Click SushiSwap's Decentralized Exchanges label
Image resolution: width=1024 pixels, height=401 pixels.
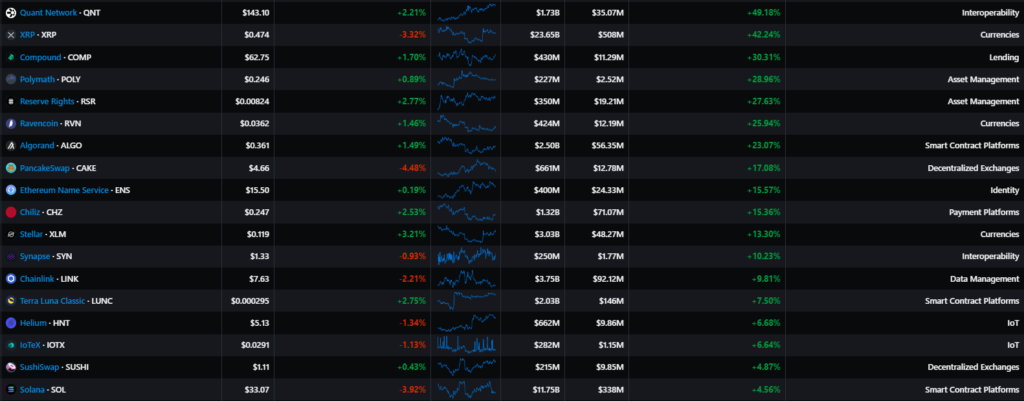[974, 367]
